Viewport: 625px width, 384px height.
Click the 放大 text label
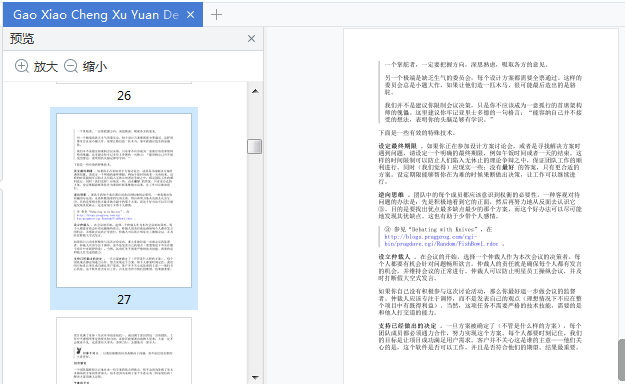[46, 67]
